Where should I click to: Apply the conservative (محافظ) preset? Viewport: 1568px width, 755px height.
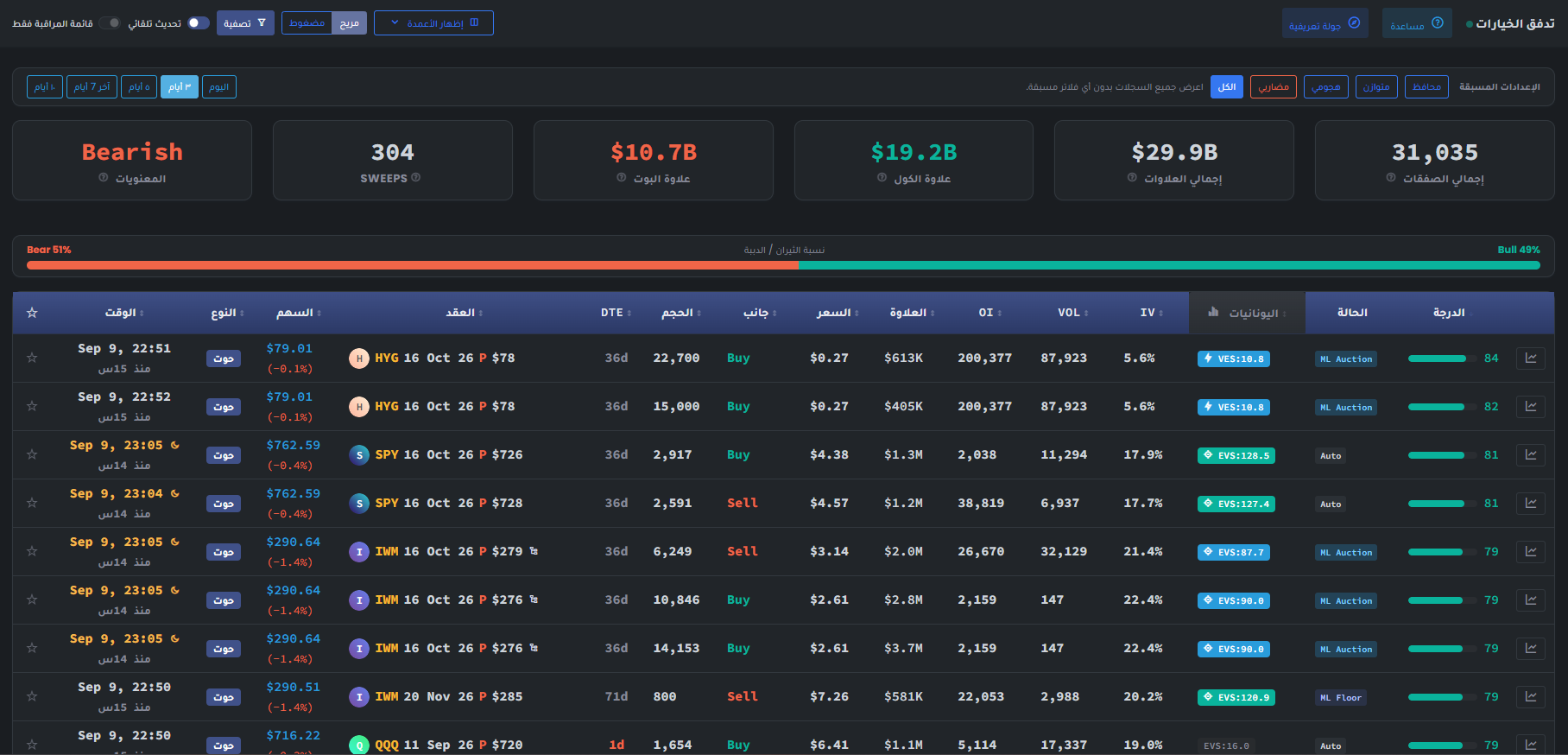tap(1427, 87)
